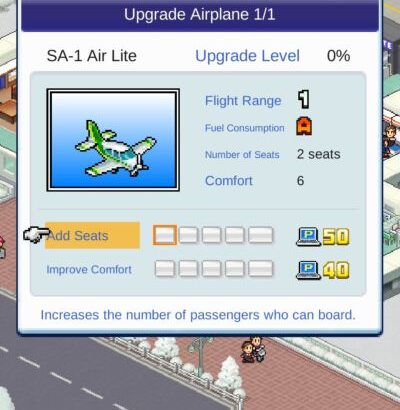
Task: Click the flight range number 1 icon
Action: pos(304,99)
